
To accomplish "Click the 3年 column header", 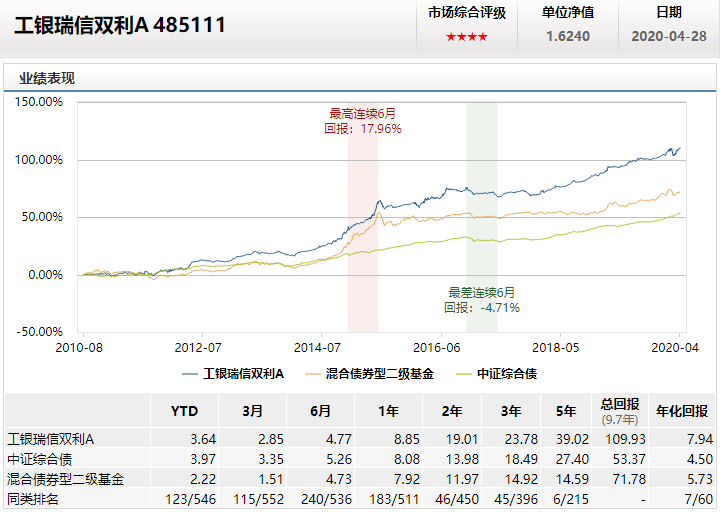I will pos(511,411).
